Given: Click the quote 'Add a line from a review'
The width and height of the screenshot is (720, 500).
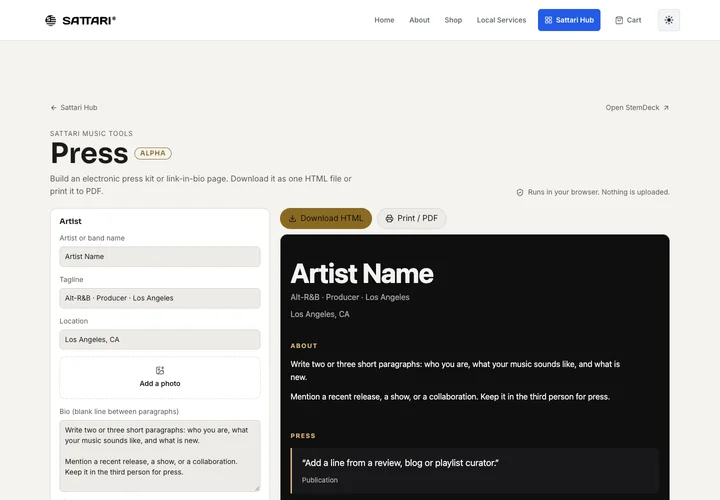Looking at the screenshot, I should point(400,463).
